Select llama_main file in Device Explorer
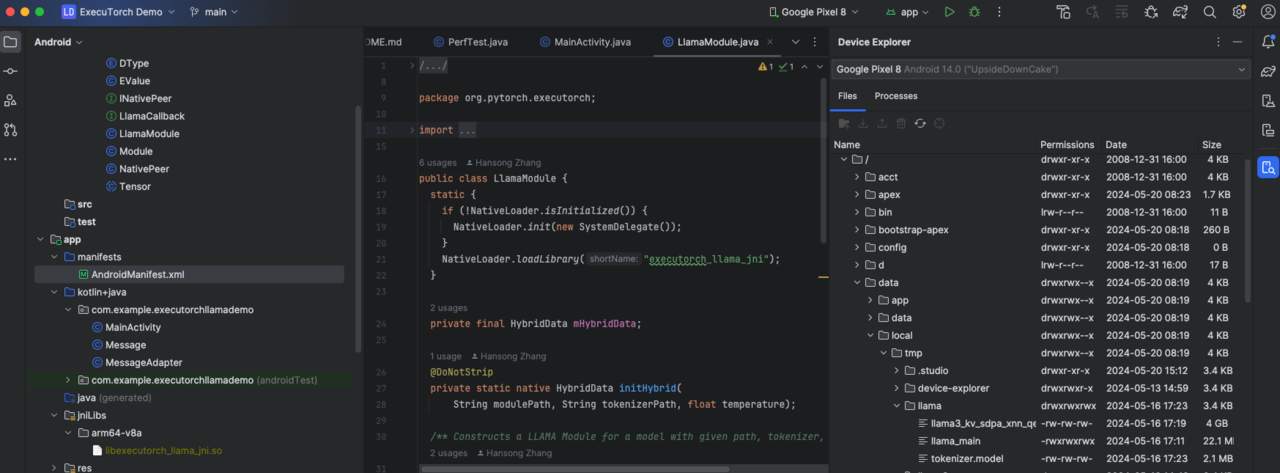Screen dimensions: 1280x473 [x=950, y=441]
